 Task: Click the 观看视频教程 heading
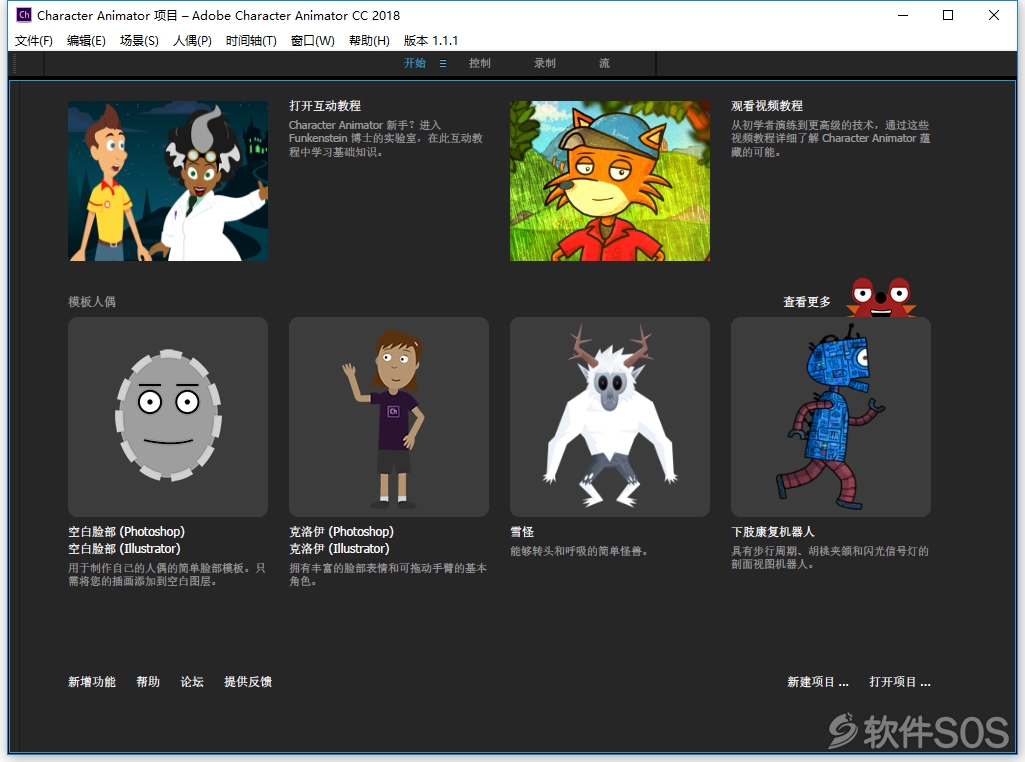coord(767,106)
